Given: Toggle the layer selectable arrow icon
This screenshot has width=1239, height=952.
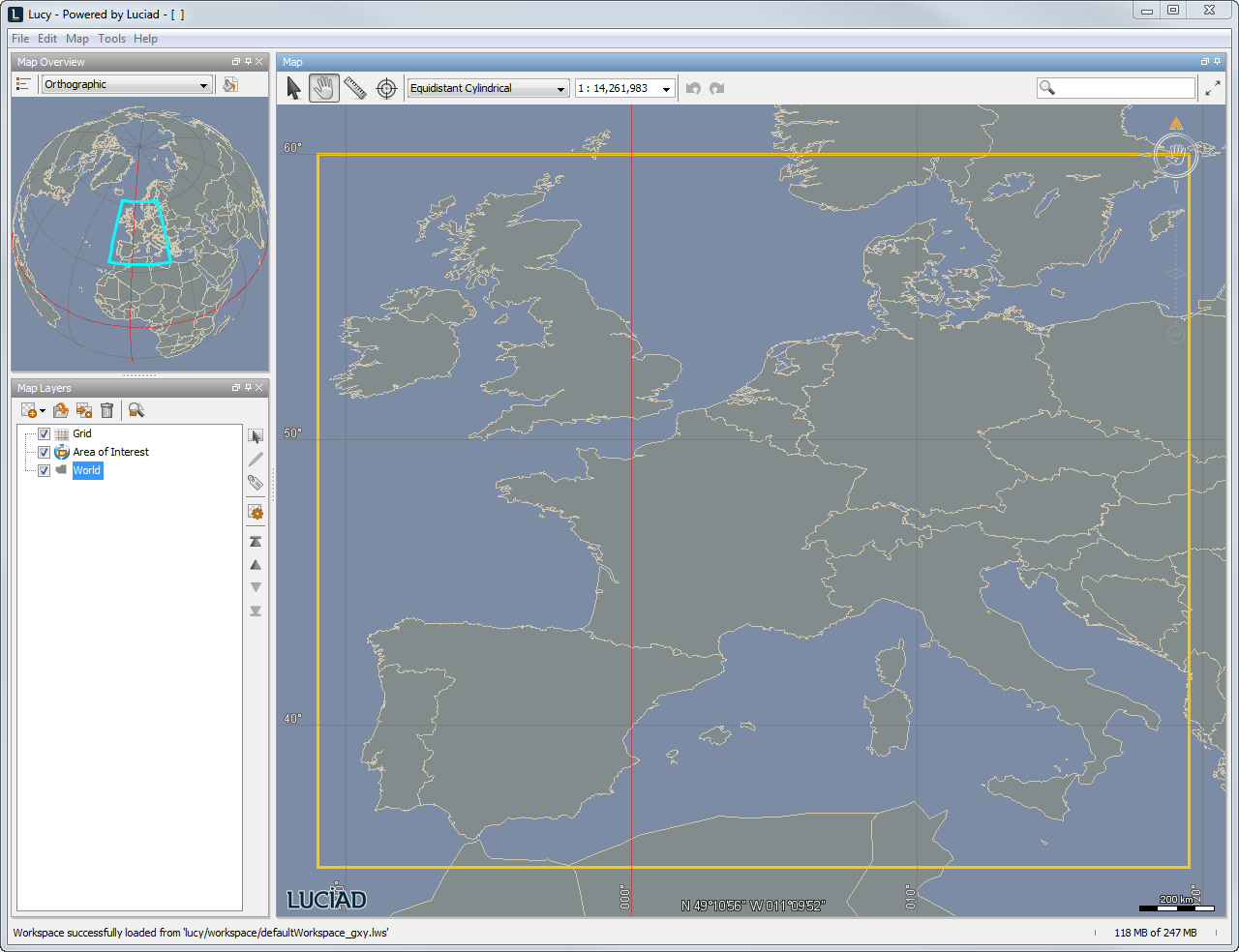Looking at the screenshot, I should [256, 436].
